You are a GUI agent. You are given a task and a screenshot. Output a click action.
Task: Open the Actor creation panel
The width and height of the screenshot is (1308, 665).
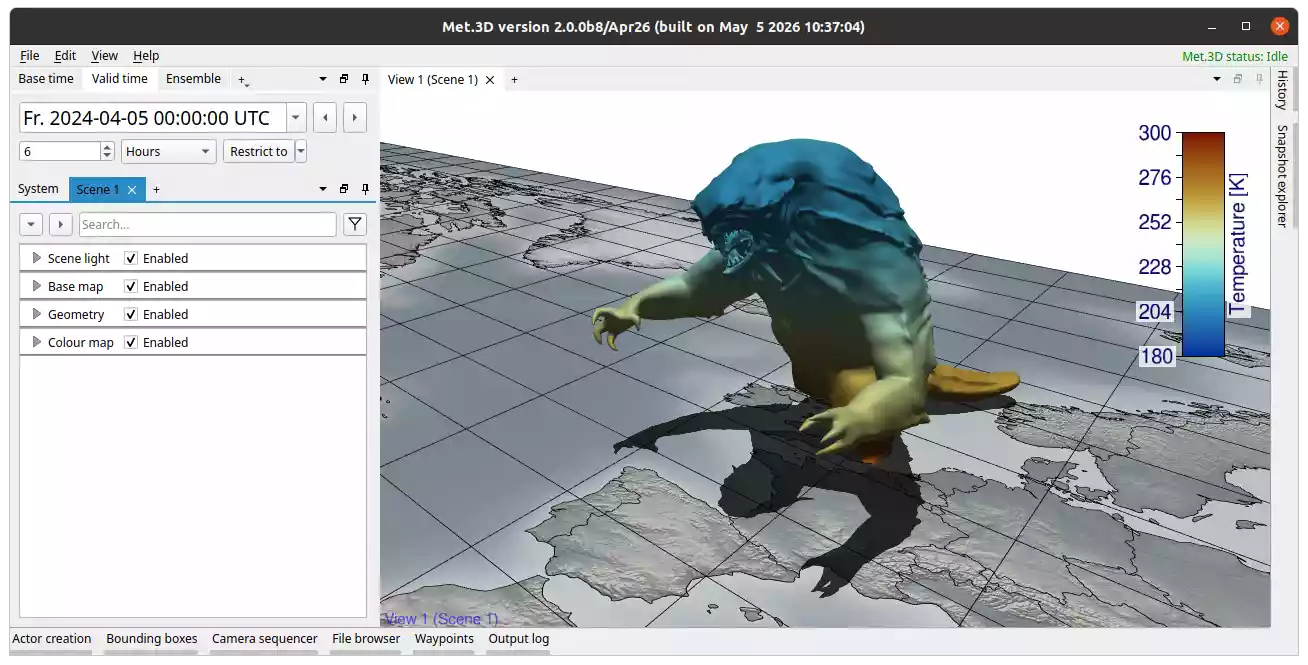point(52,639)
